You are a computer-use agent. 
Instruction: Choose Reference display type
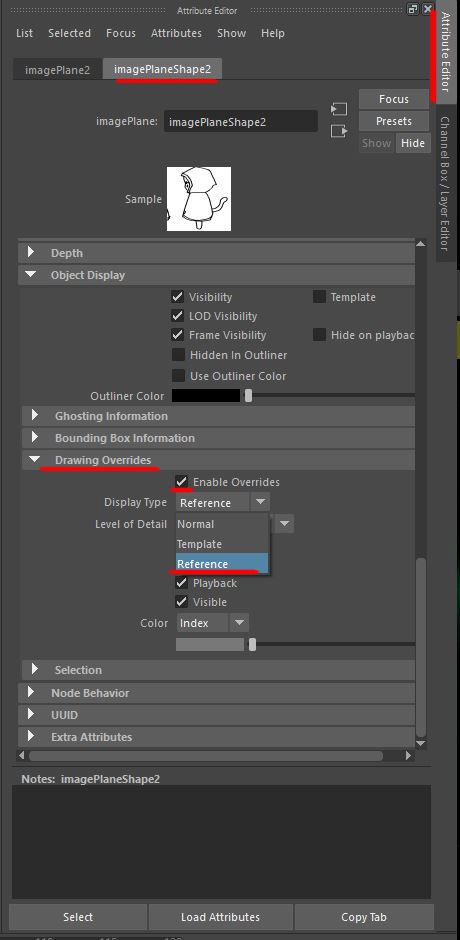click(222, 564)
